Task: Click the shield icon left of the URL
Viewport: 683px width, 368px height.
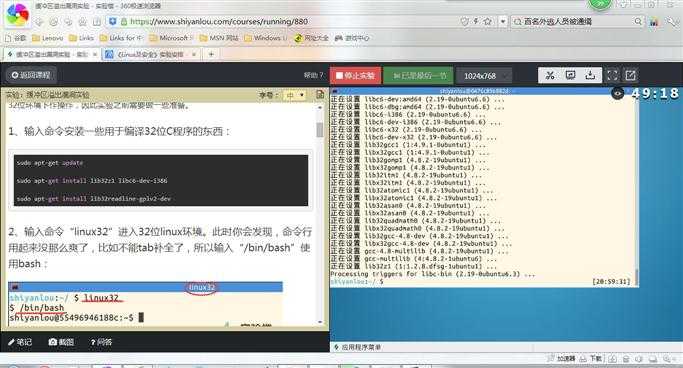Action: [x=113, y=21]
